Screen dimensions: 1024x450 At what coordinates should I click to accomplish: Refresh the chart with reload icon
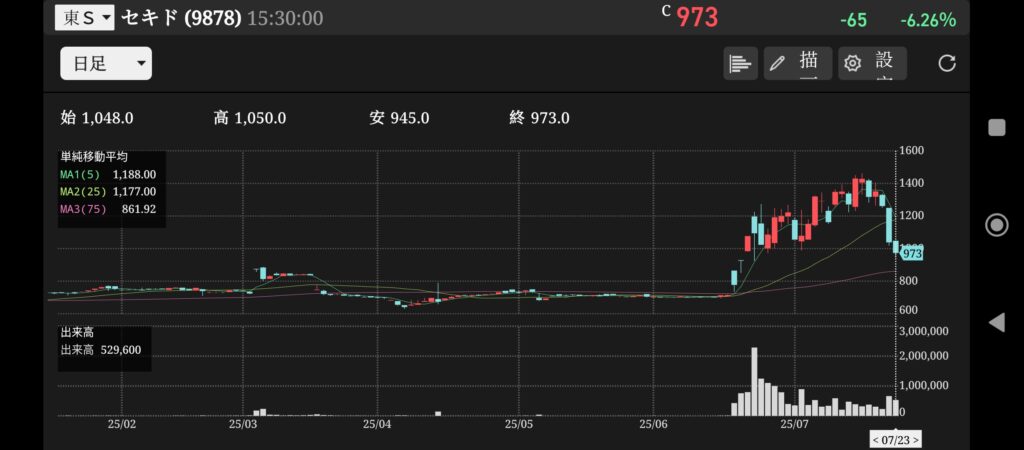click(x=946, y=63)
